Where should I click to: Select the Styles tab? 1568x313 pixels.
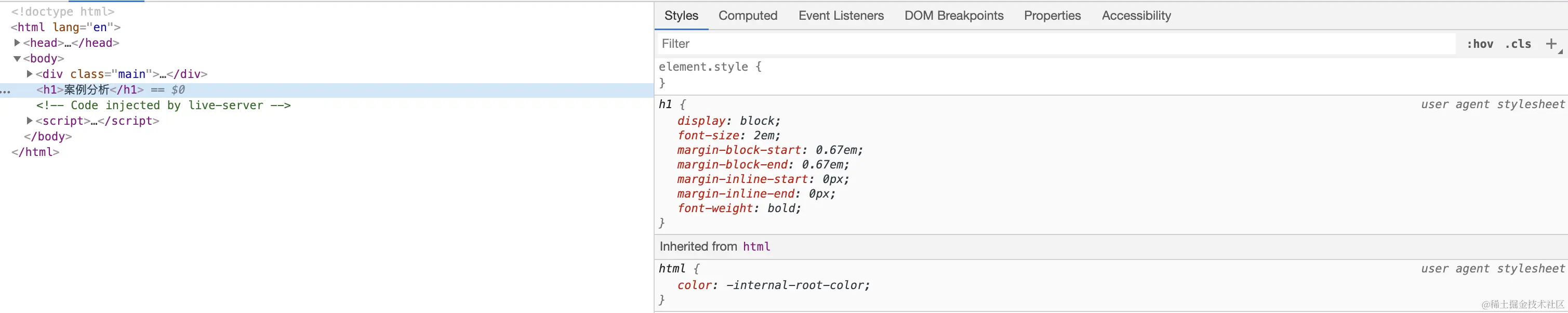pyautogui.click(x=681, y=16)
